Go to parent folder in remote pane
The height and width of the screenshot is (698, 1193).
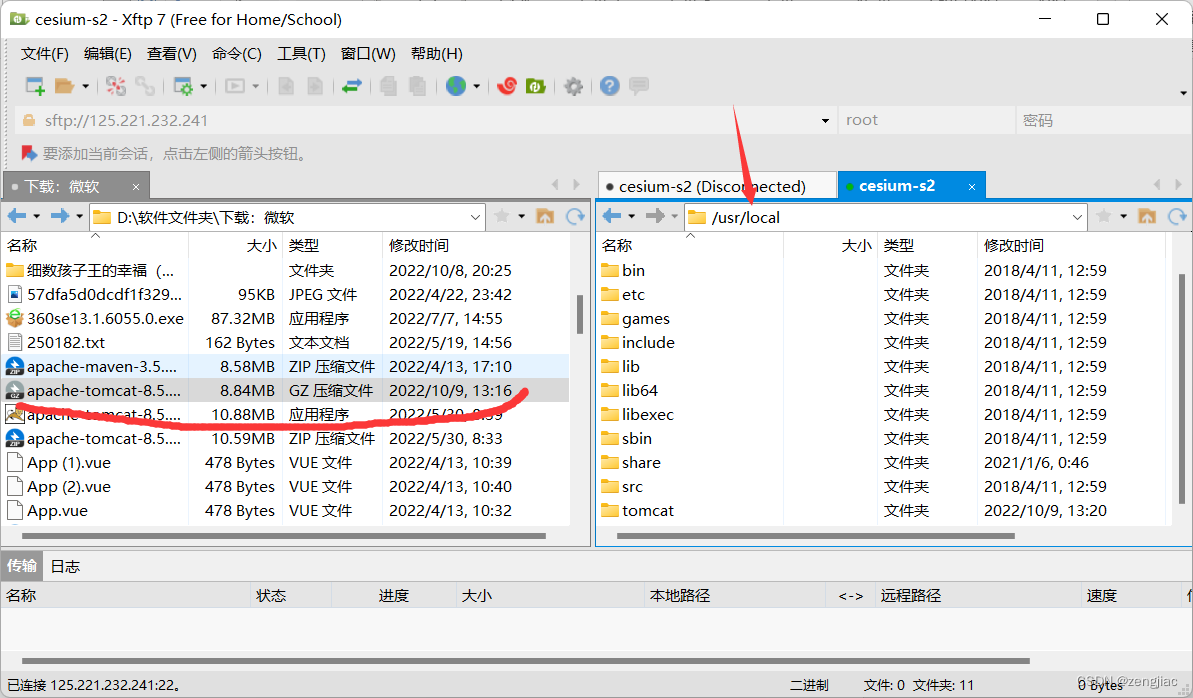tap(1147, 217)
